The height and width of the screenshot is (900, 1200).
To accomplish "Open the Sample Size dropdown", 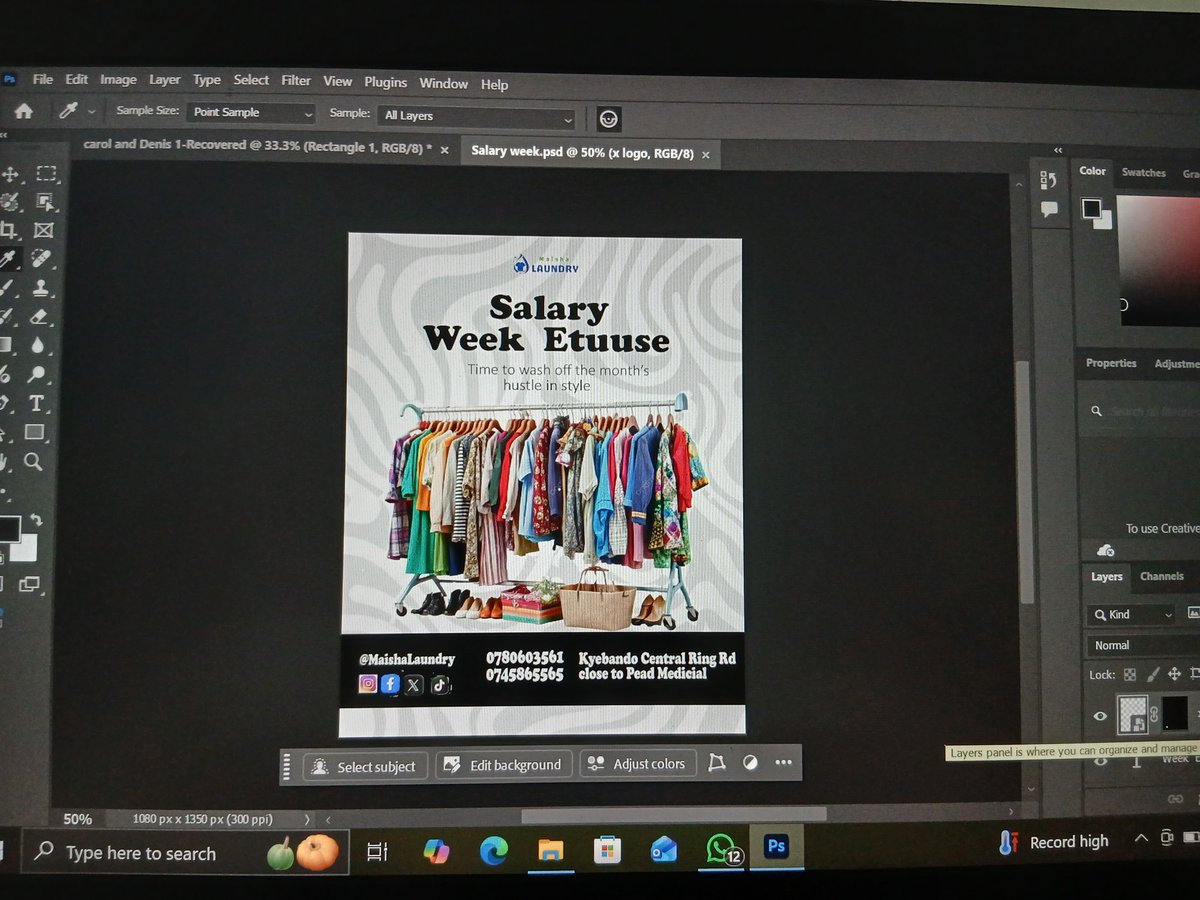I will pyautogui.click(x=251, y=113).
